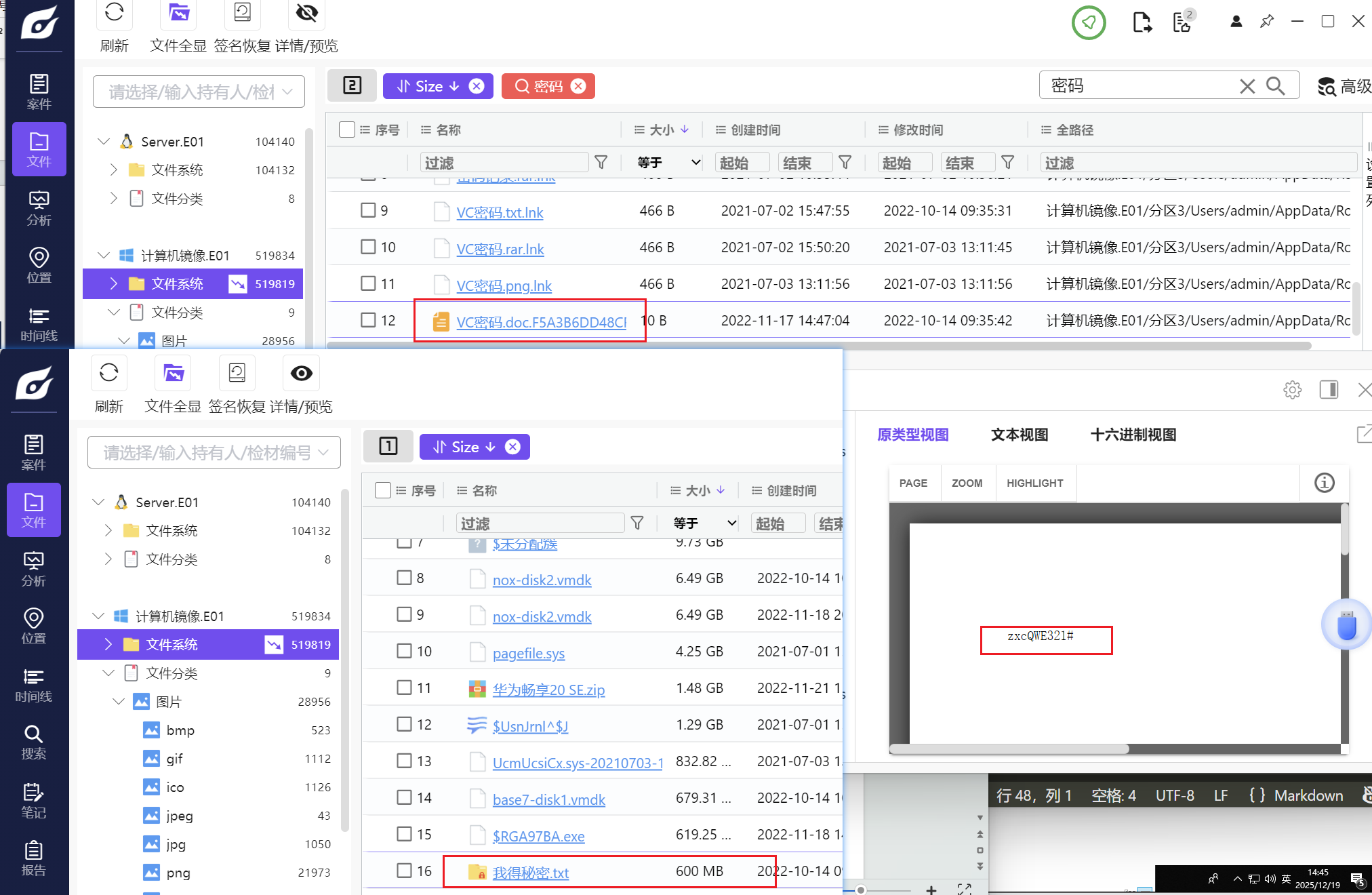Toggle 详情/预览 crossed-eye icon at top
This screenshot has height=895, width=1372.
(306, 13)
